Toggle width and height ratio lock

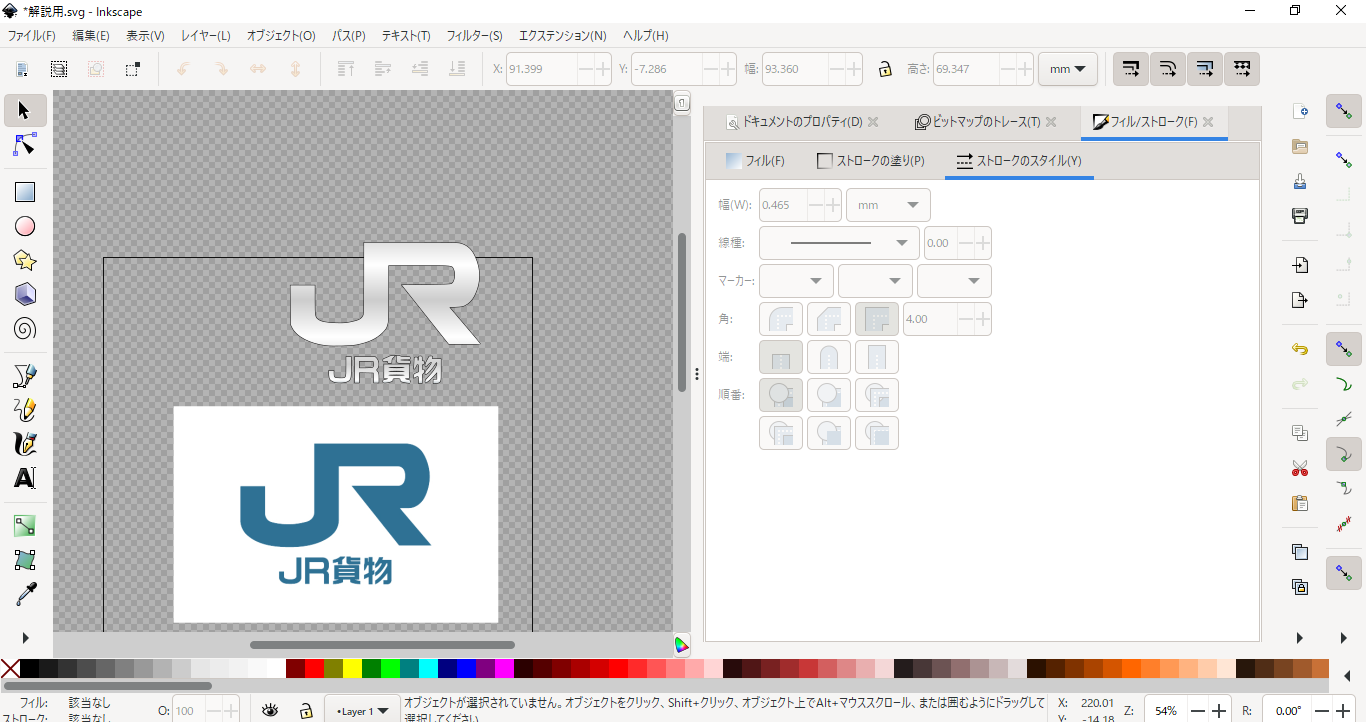tap(885, 69)
